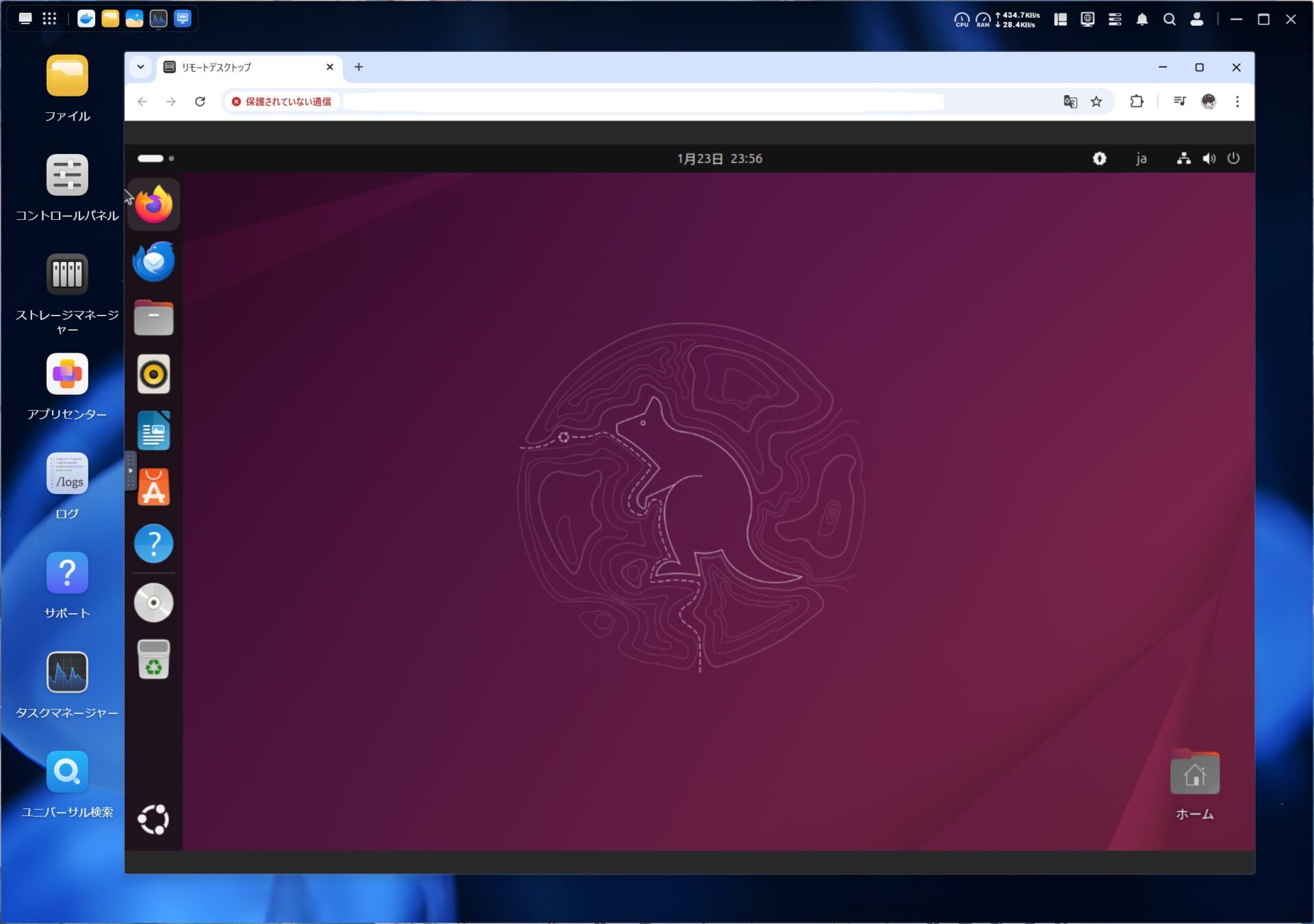This screenshot has width=1314, height=924.
Task: Click the 保護されていない通信 security warning
Action: coord(281,102)
